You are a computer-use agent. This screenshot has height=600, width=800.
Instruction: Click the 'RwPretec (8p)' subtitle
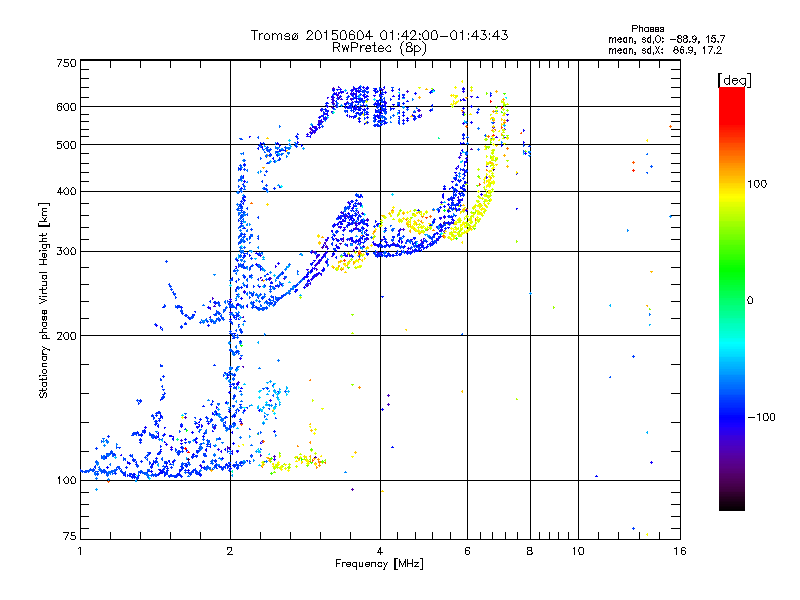point(379,48)
